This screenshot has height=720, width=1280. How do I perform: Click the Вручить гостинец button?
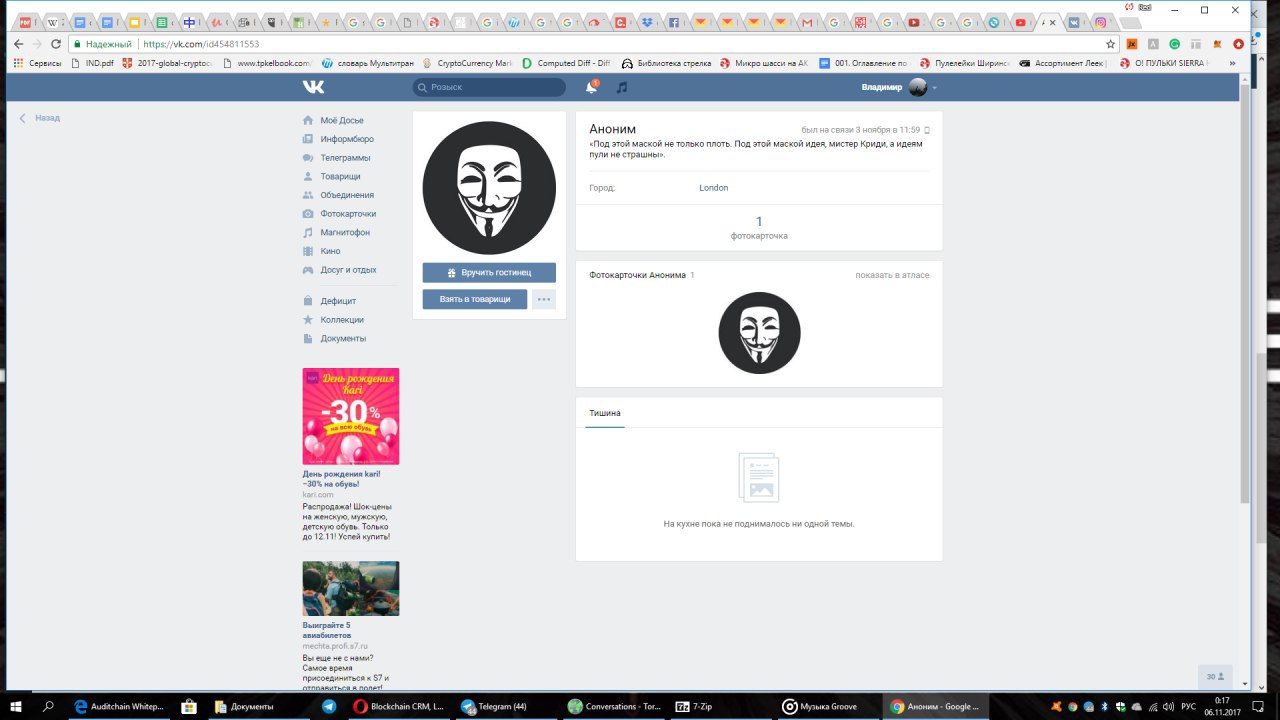coord(489,272)
